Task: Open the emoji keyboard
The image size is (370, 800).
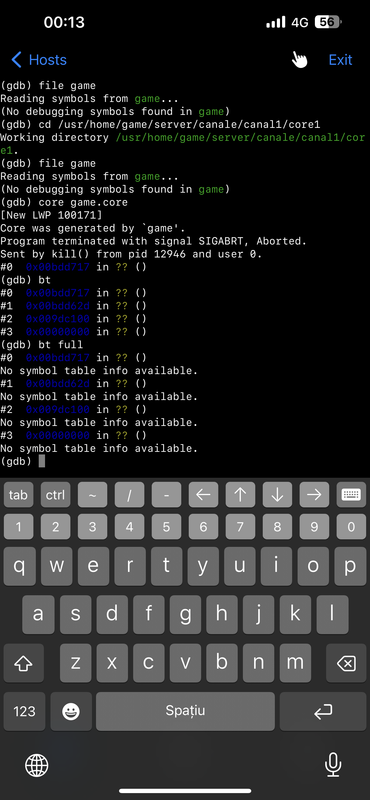Action: click(71, 711)
